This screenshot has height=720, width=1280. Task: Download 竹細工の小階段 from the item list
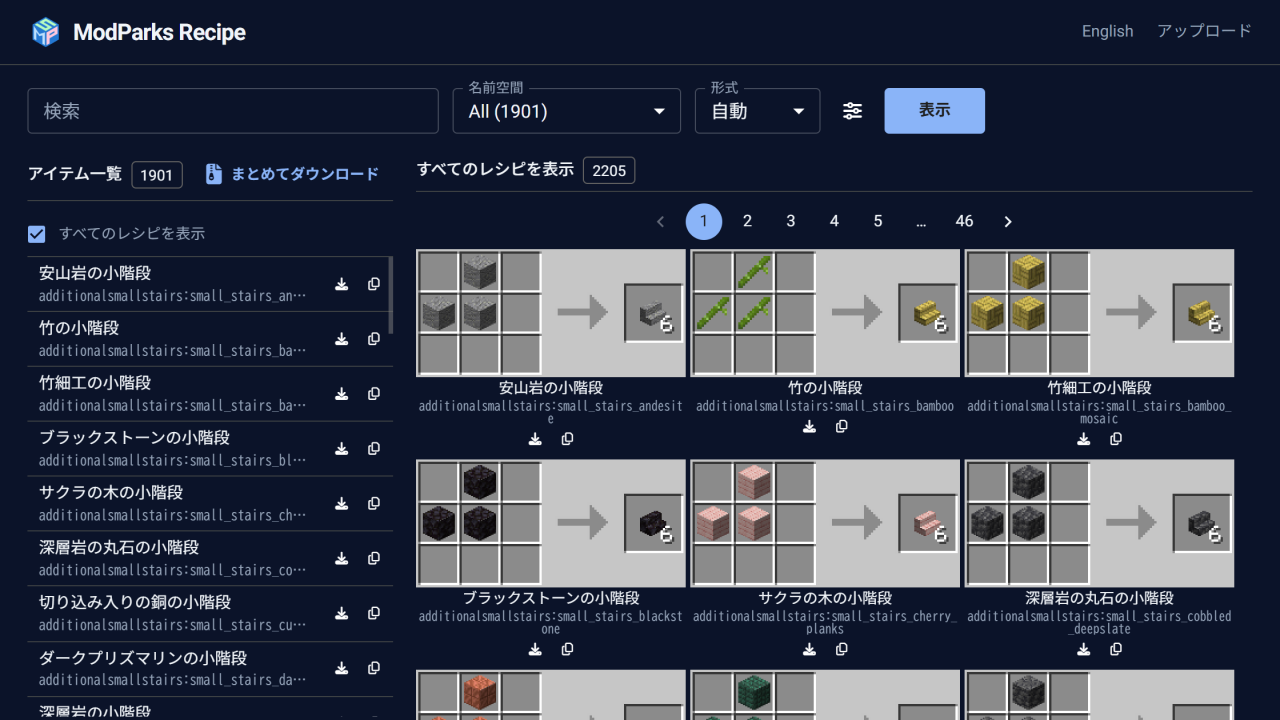click(x=341, y=394)
